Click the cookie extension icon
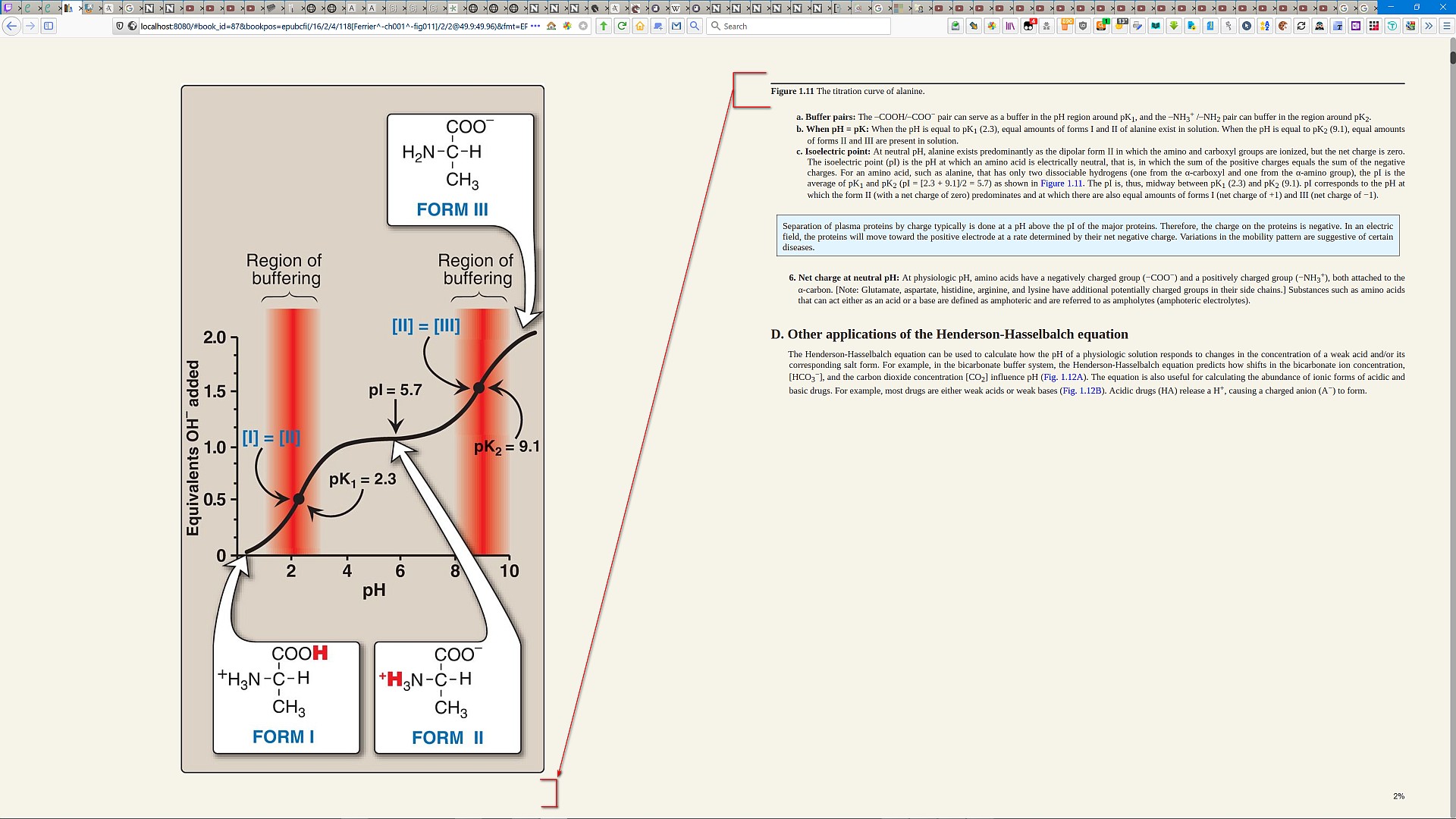Image resolution: width=1456 pixels, height=819 pixels. click(x=1283, y=26)
